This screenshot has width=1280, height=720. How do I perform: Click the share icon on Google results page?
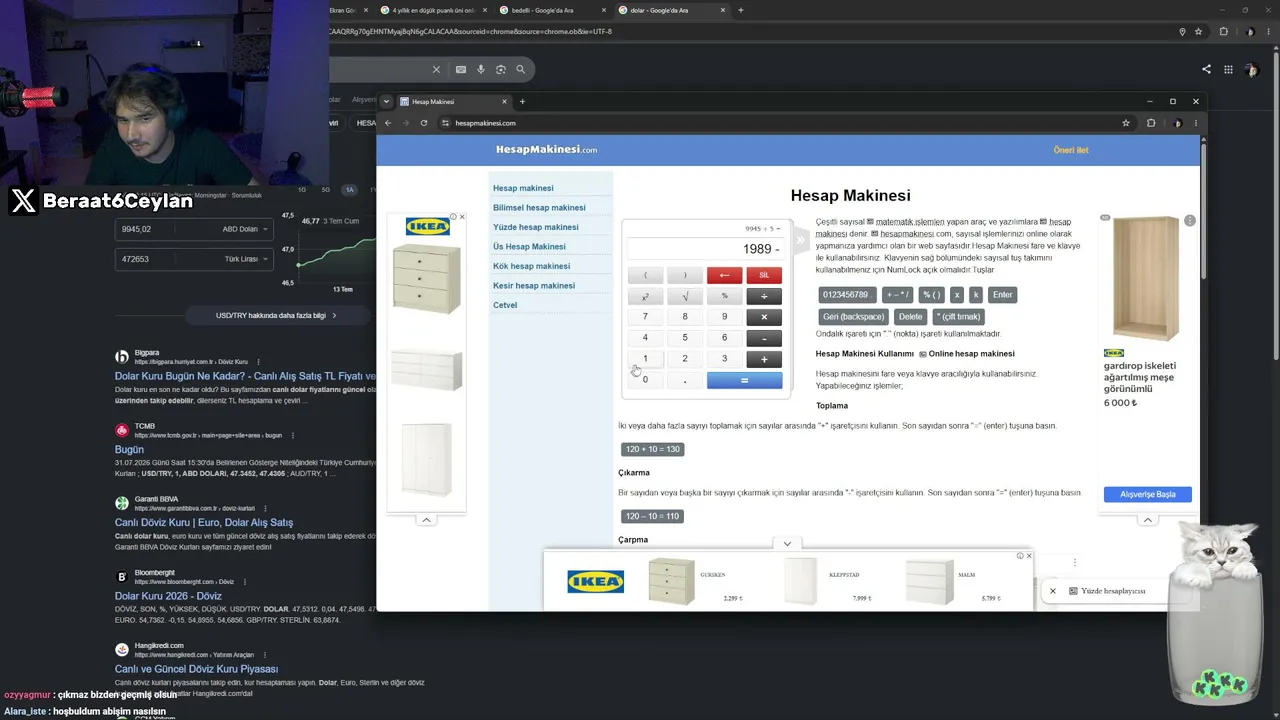tap(1206, 69)
